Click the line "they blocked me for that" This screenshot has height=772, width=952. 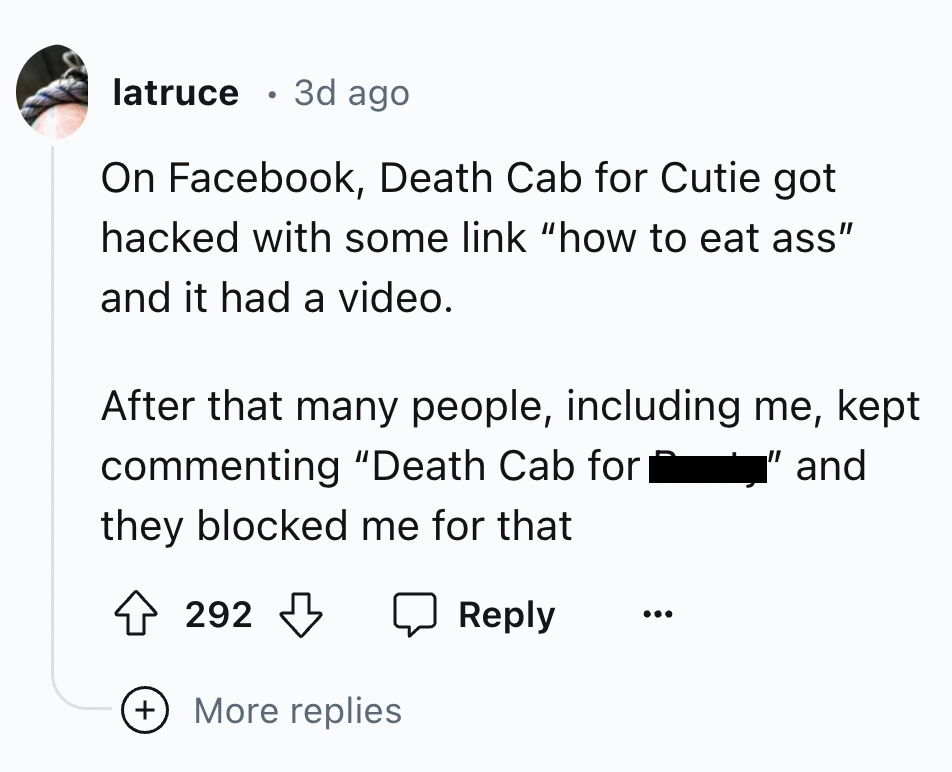(336, 526)
